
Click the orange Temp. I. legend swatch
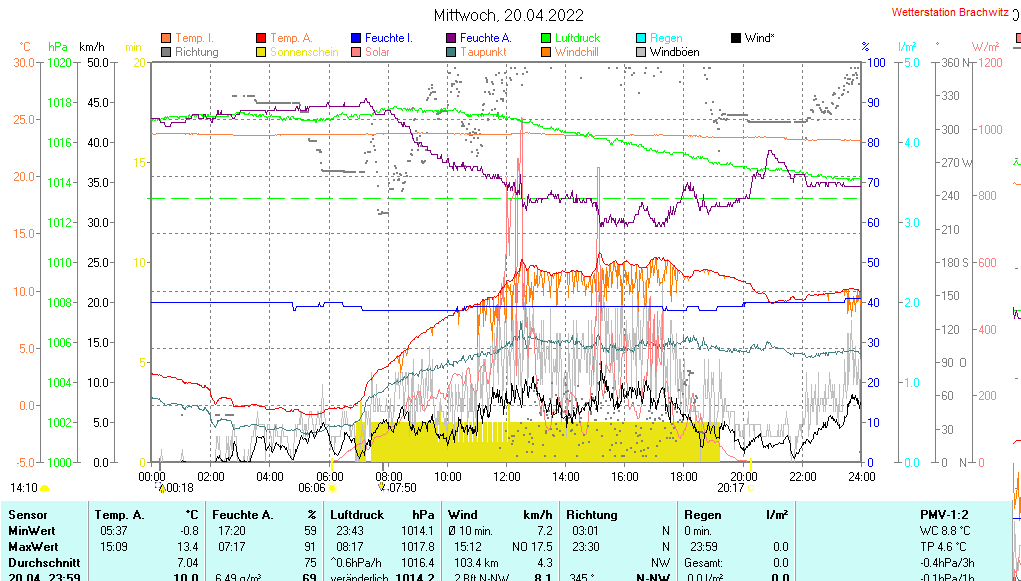[166, 38]
